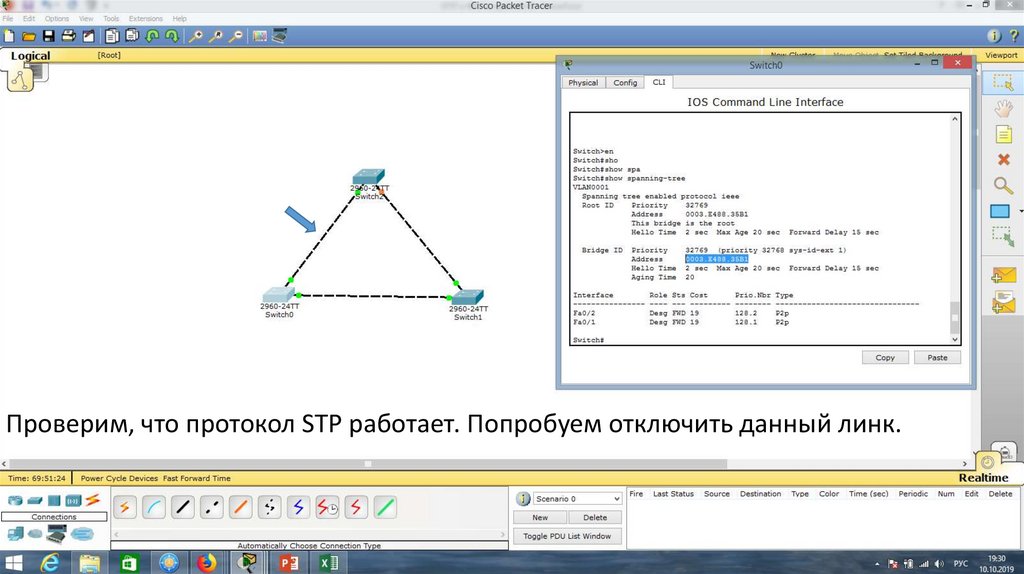This screenshot has width=1024, height=574.
Task: Select the orange fiber cable
Action: click(240, 507)
